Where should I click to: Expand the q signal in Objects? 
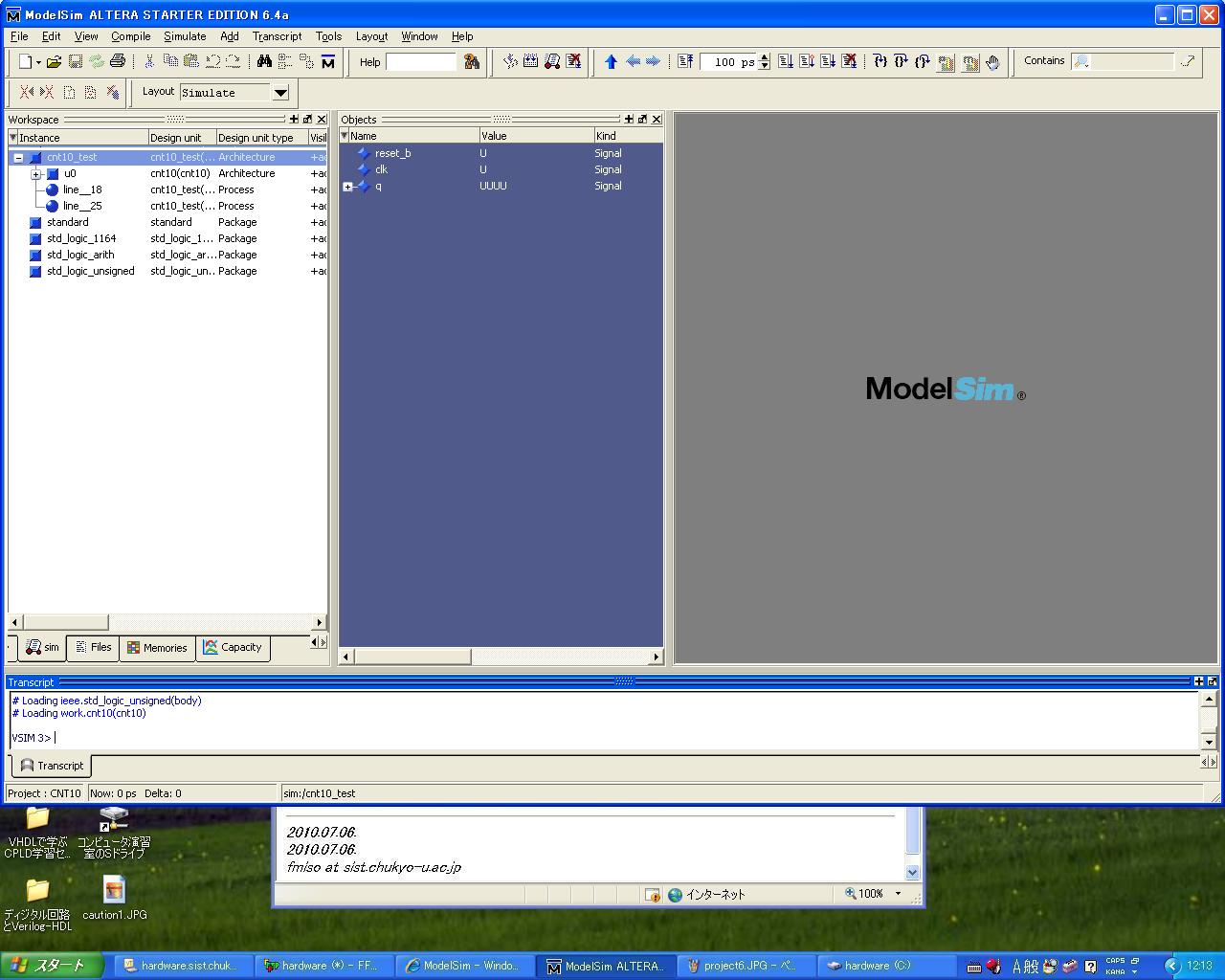[347, 187]
